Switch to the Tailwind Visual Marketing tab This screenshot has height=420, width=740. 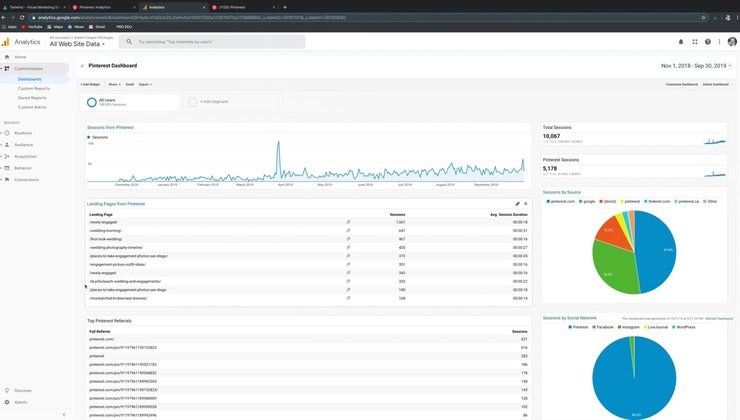(34, 7)
